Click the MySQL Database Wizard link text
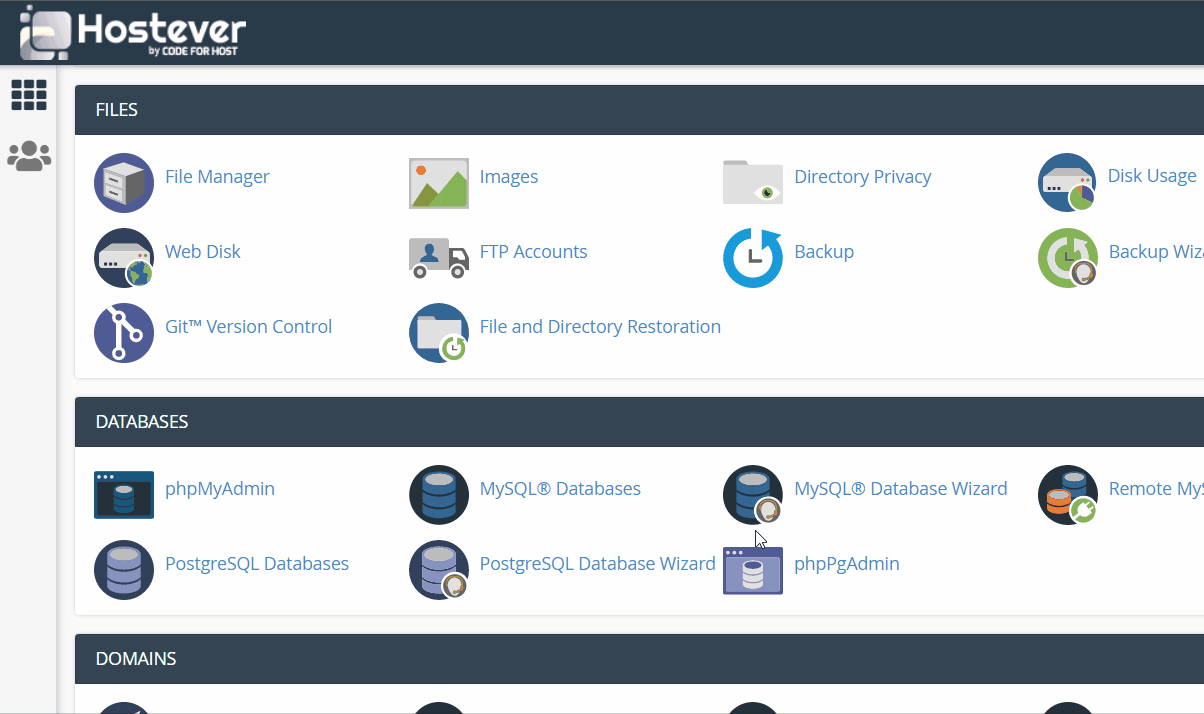This screenshot has width=1204, height=714. click(901, 489)
